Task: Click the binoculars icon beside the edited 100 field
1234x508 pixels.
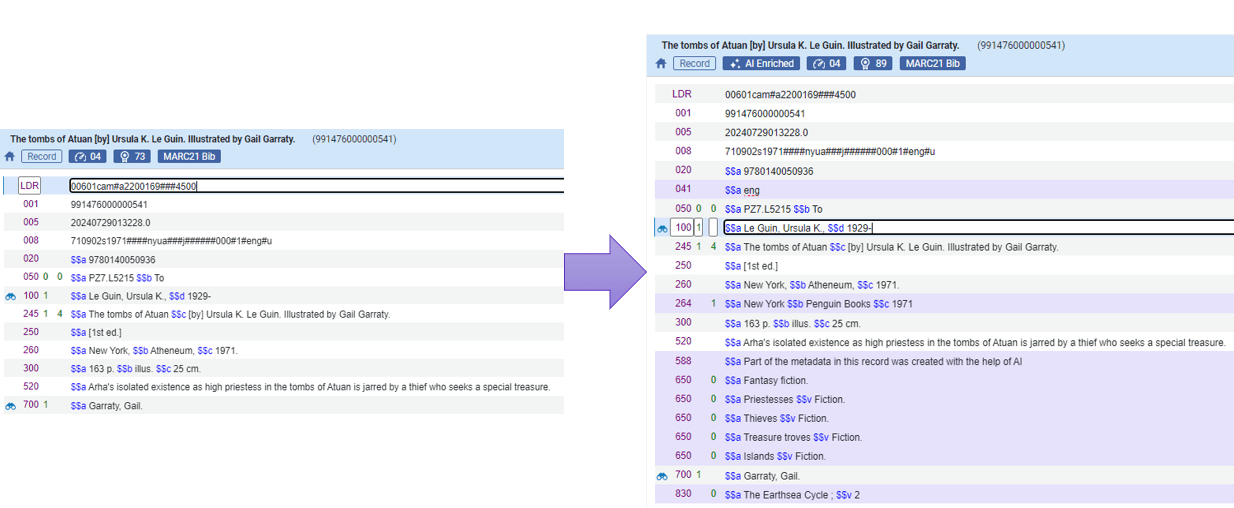Action: point(661,229)
